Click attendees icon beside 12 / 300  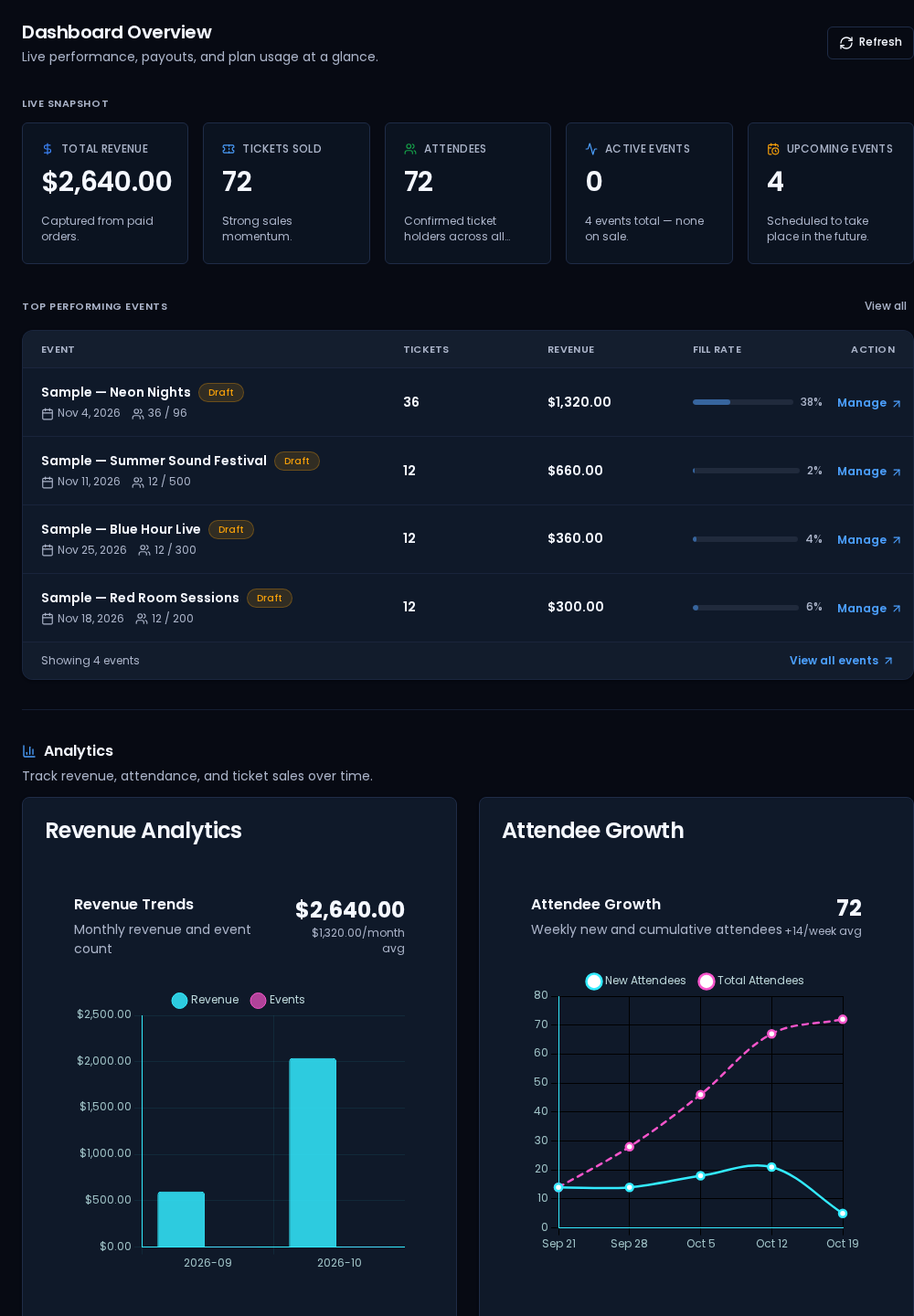(144, 551)
